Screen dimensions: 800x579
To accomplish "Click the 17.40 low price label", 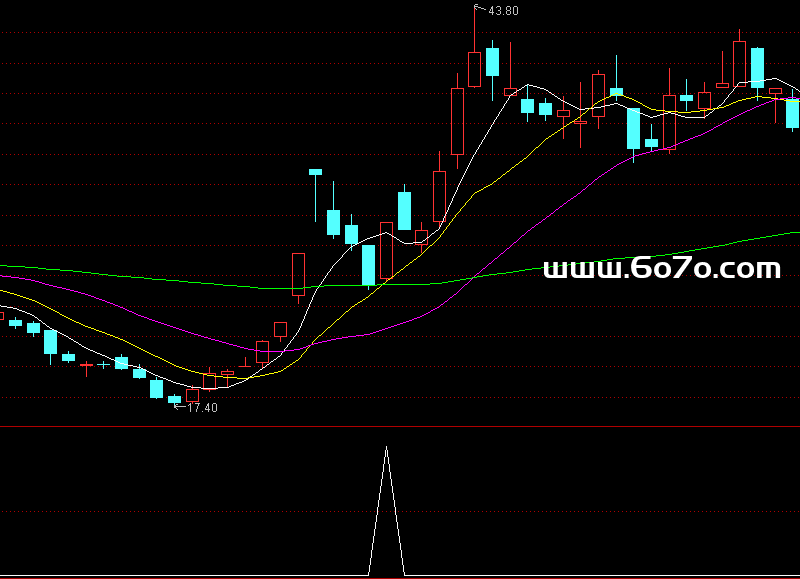I will pos(202,408).
